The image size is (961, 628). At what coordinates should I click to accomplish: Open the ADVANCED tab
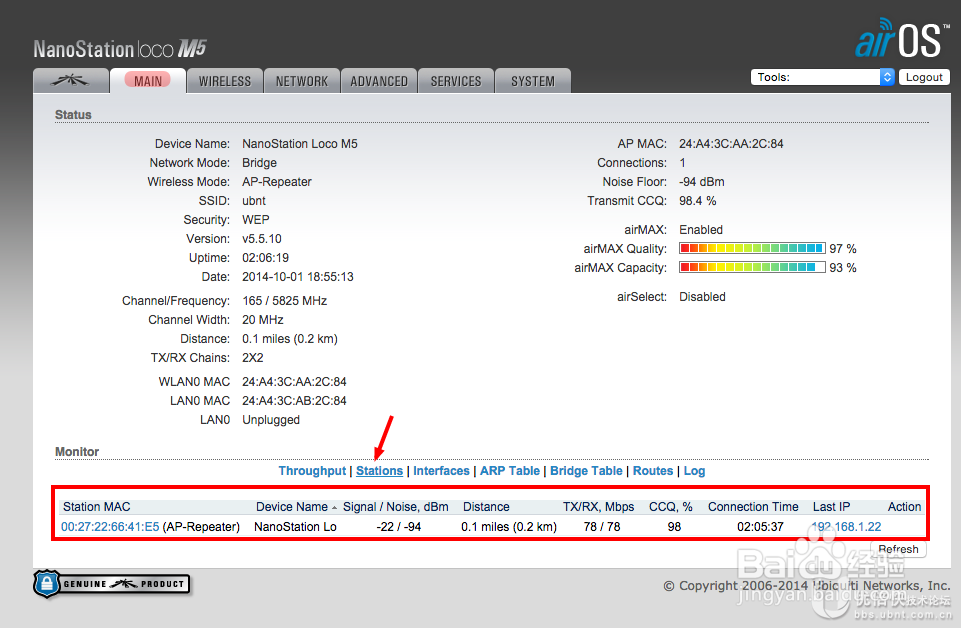coord(379,81)
